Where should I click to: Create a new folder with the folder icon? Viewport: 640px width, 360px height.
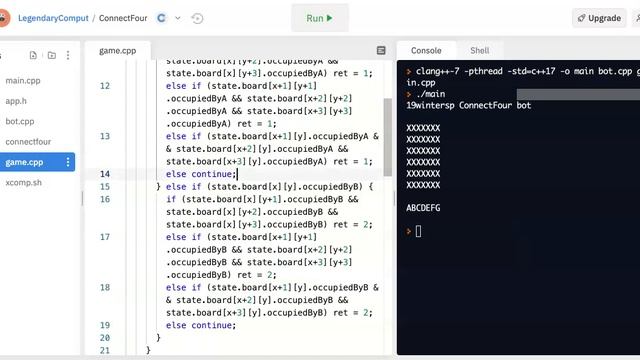point(52,55)
